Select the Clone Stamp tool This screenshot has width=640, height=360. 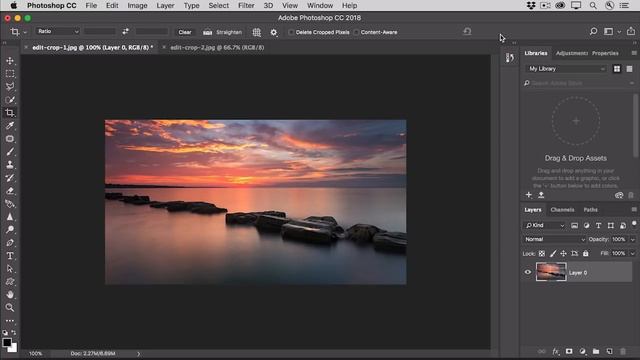[x=10, y=164]
